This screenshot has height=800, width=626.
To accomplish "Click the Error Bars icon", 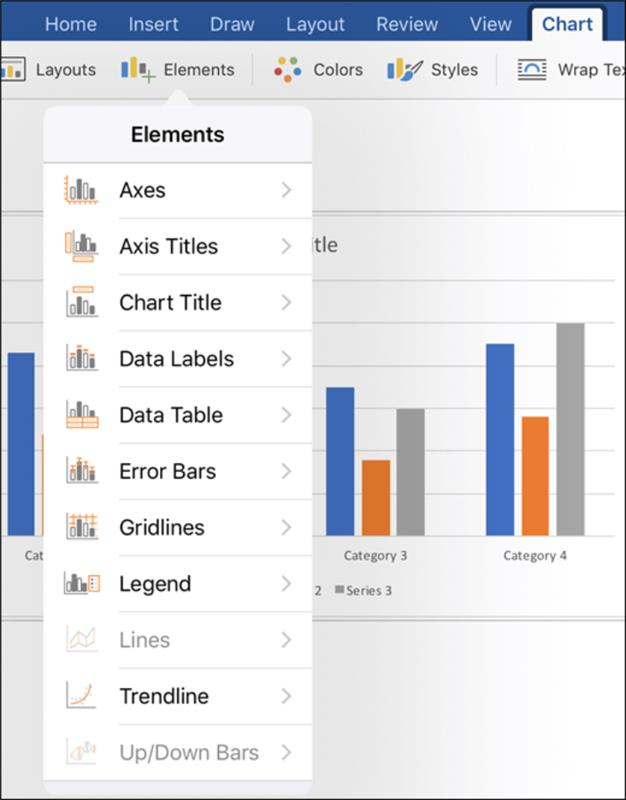I will [82, 470].
